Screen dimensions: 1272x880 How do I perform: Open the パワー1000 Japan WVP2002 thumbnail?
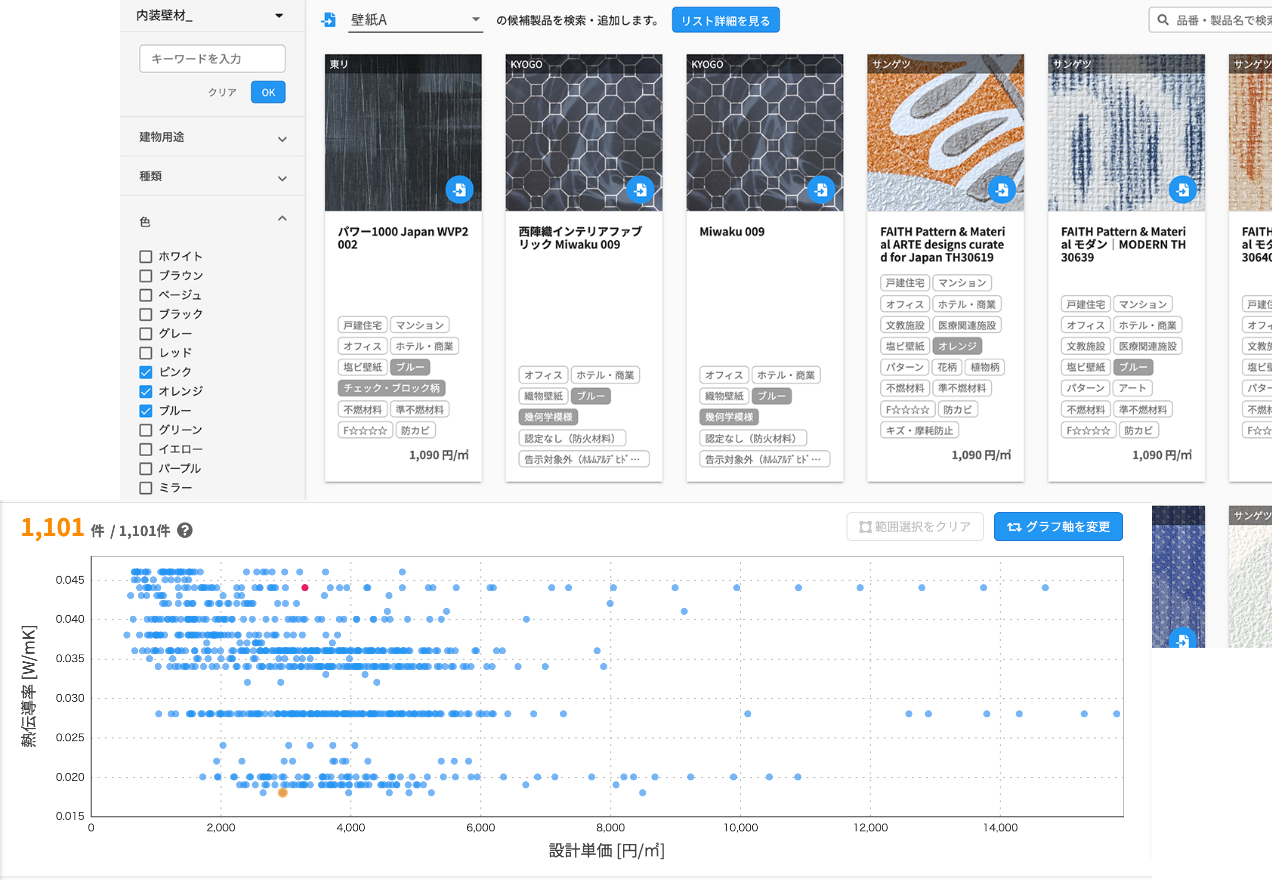403,133
